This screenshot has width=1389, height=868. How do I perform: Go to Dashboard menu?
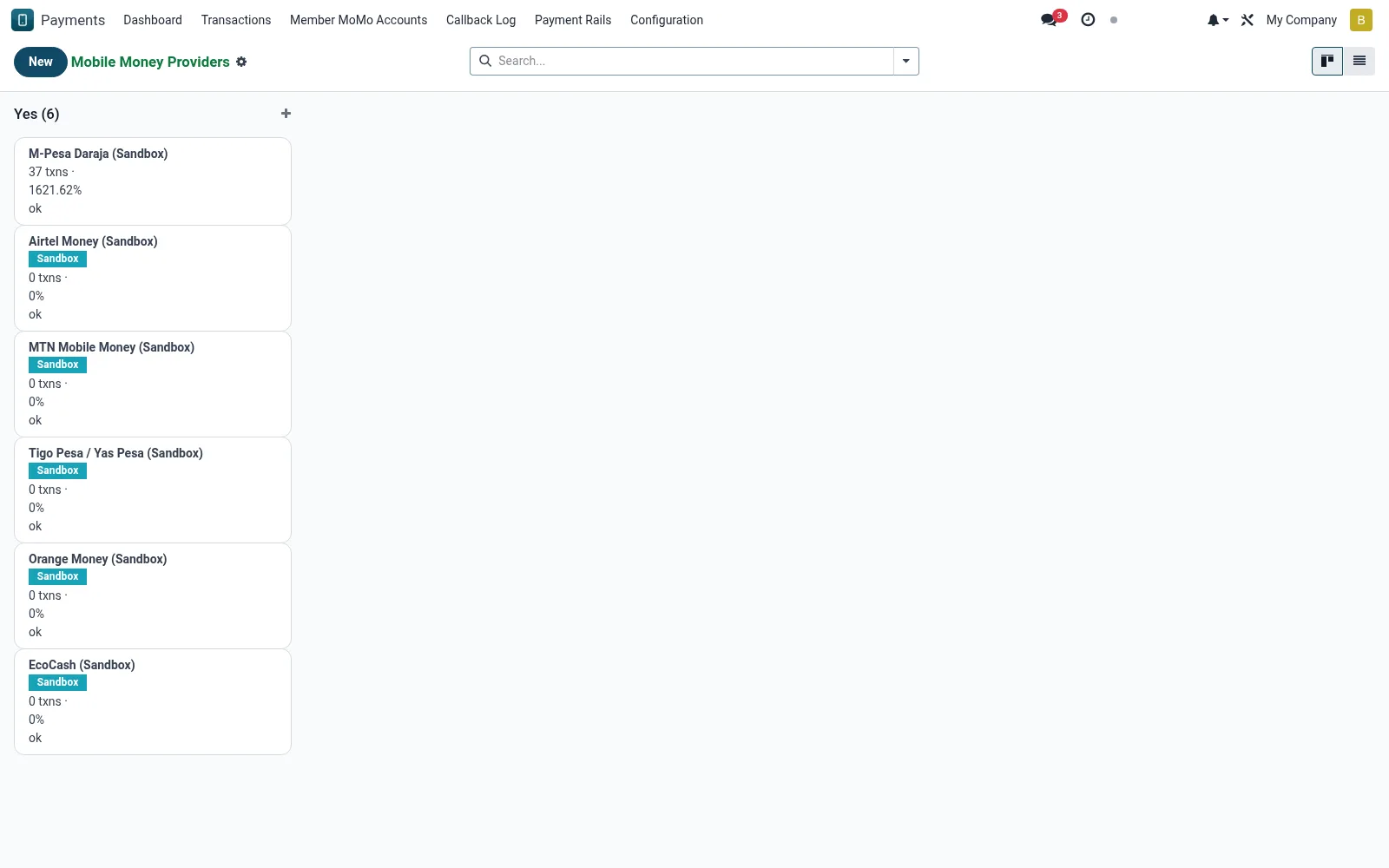tap(153, 20)
